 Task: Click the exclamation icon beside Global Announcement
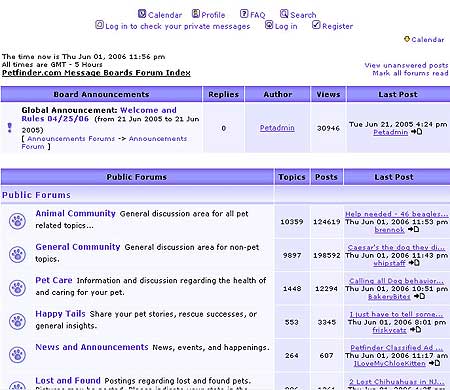click(x=10, y=127)
